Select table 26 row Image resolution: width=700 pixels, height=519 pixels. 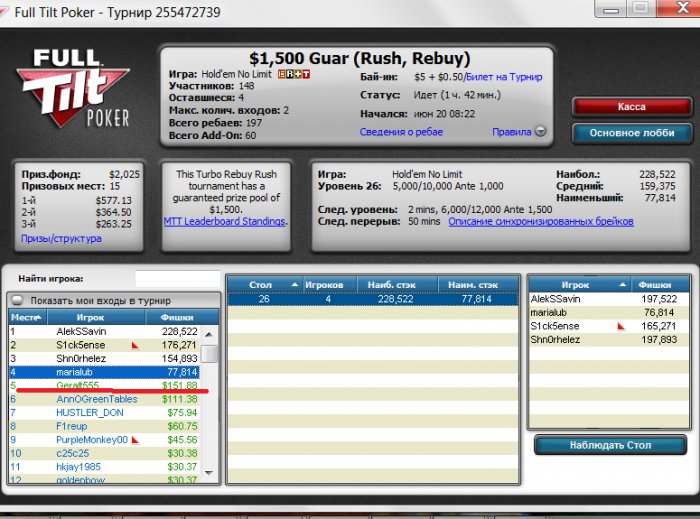373,299
